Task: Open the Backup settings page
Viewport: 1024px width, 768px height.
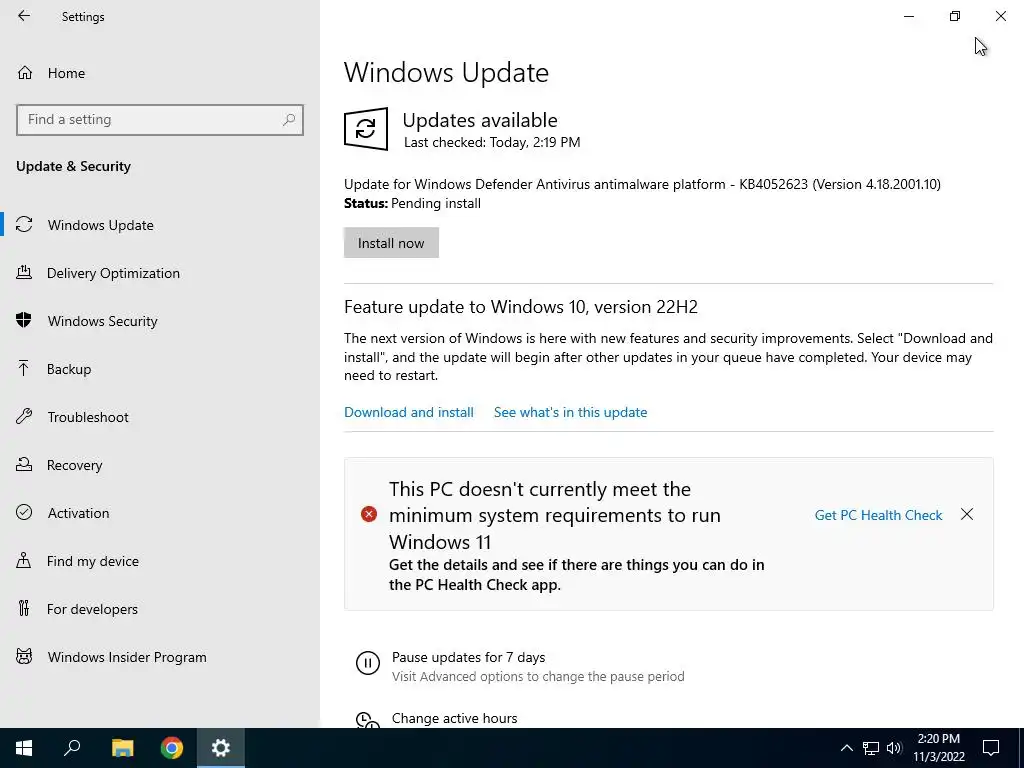Action: click(x=69, y=369)
